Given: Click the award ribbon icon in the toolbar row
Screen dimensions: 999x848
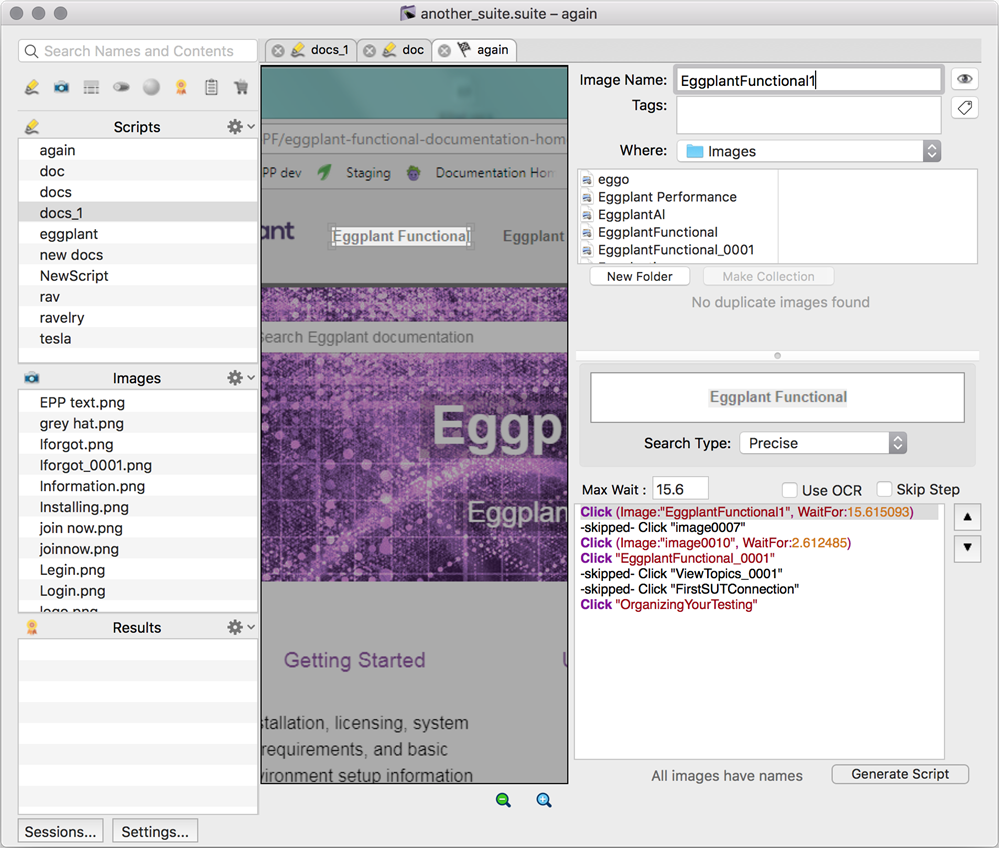Looking at the screenshot, I should click(x=182, y=87).
